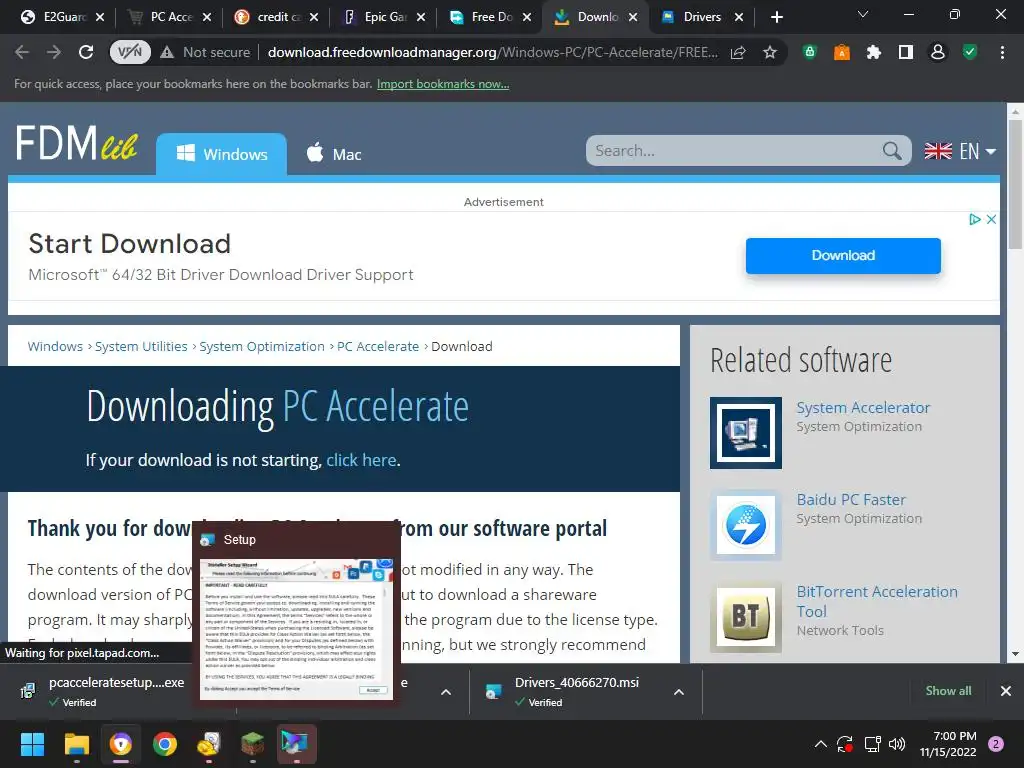Open System Accelerator related software link
The image size is (1024, 768).
(x=863, y=408)
